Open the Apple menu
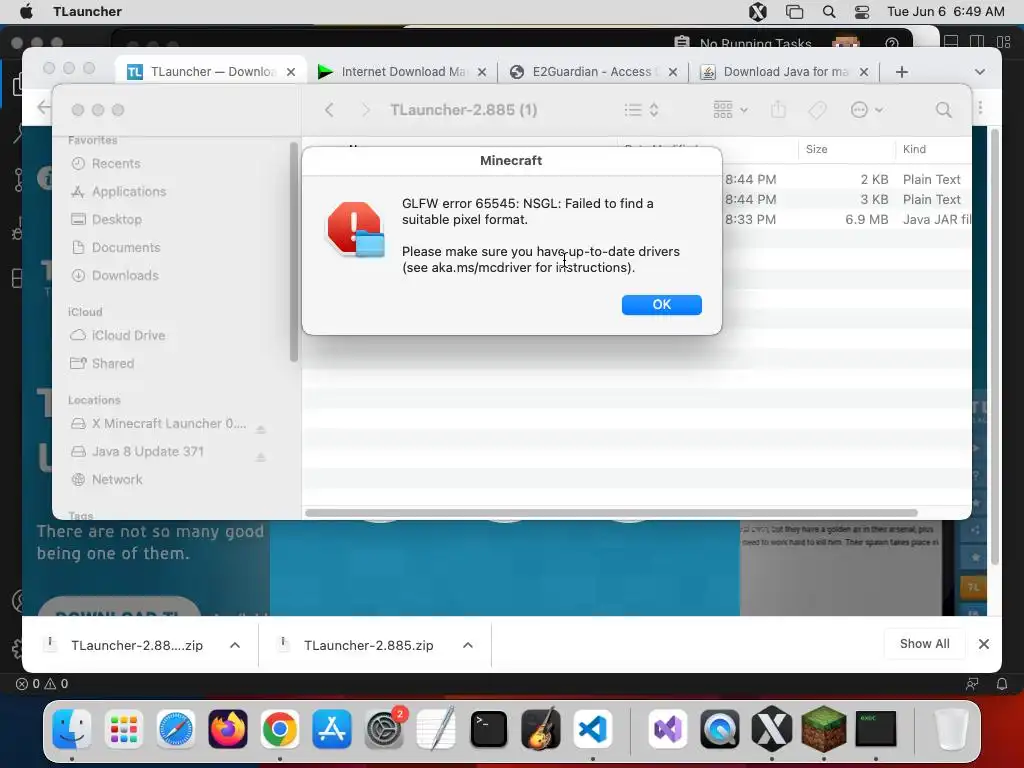The width and height of the screenshot is (1024, 768). click(26, 12)
